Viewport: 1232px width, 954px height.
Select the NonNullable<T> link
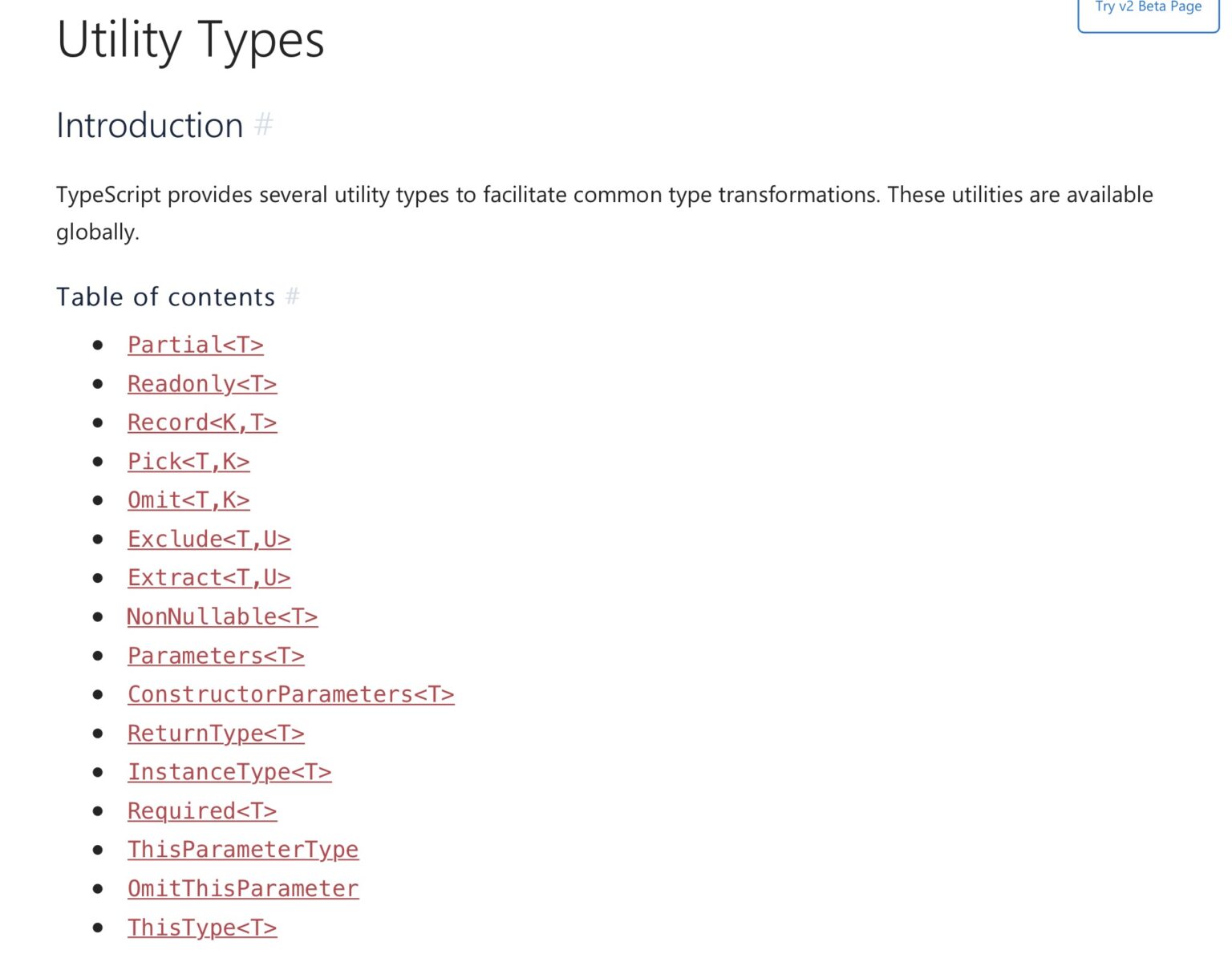point(222,616)
